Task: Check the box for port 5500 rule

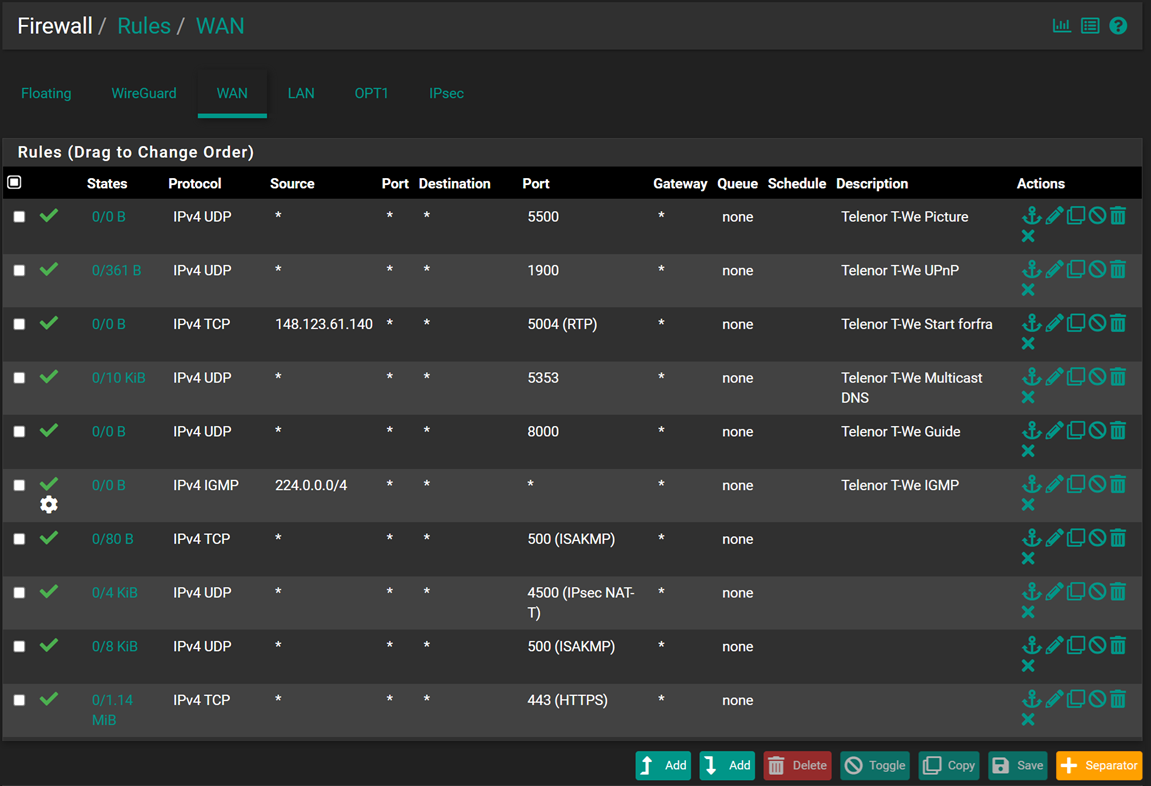Action: [19, 217]
